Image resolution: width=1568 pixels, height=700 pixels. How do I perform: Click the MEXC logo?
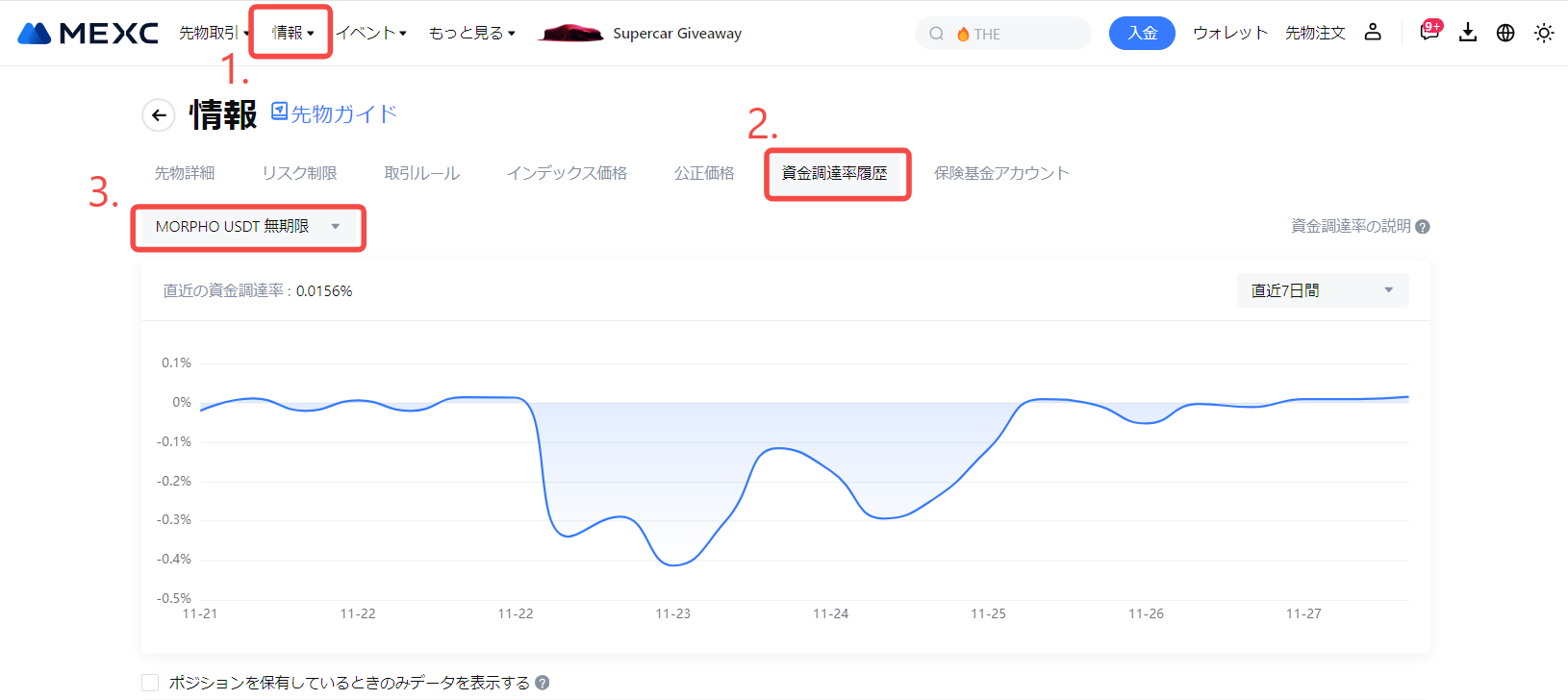[x=88, y=34]
